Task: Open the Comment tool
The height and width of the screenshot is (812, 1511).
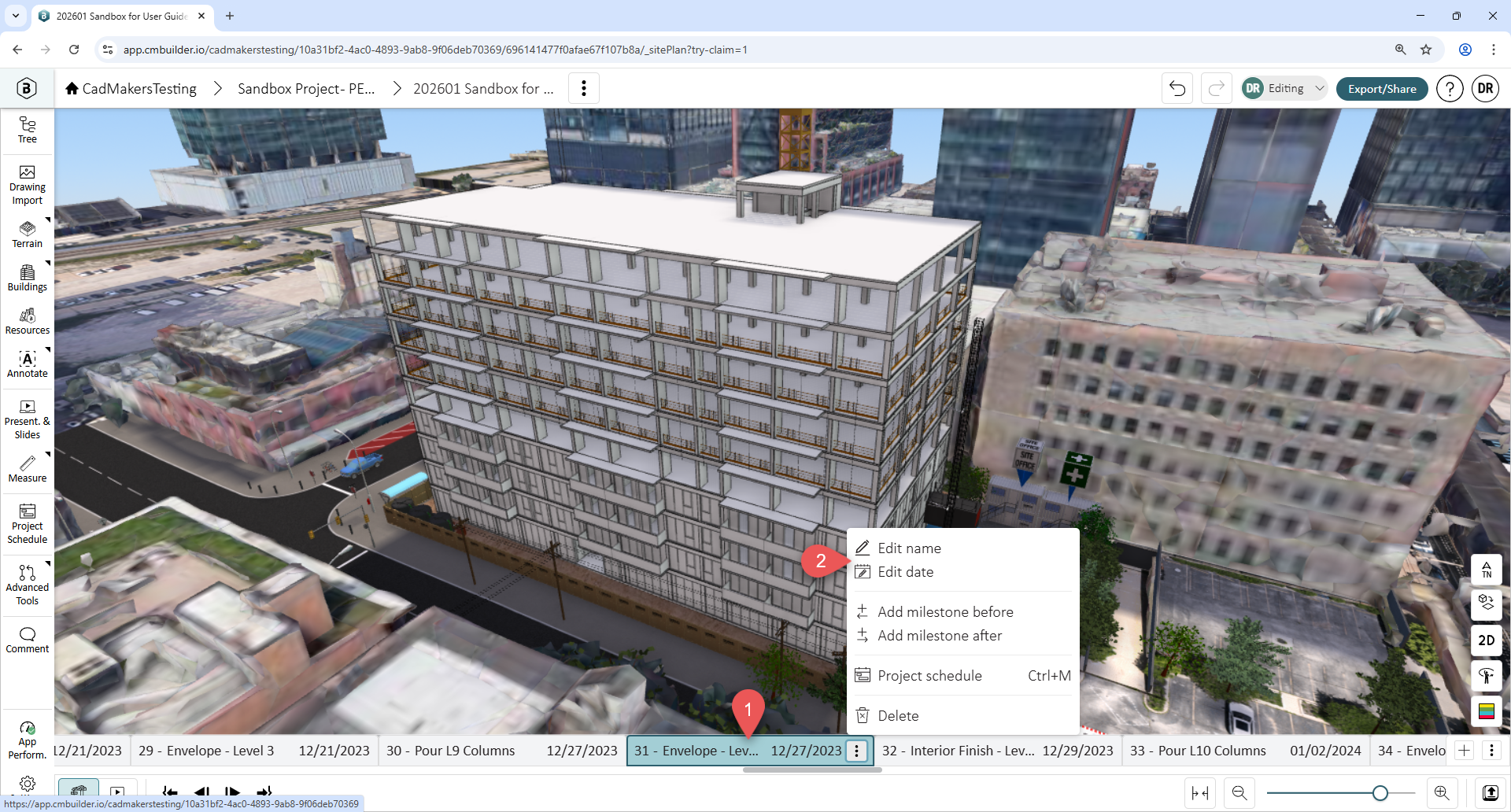Action: [28, 640]
